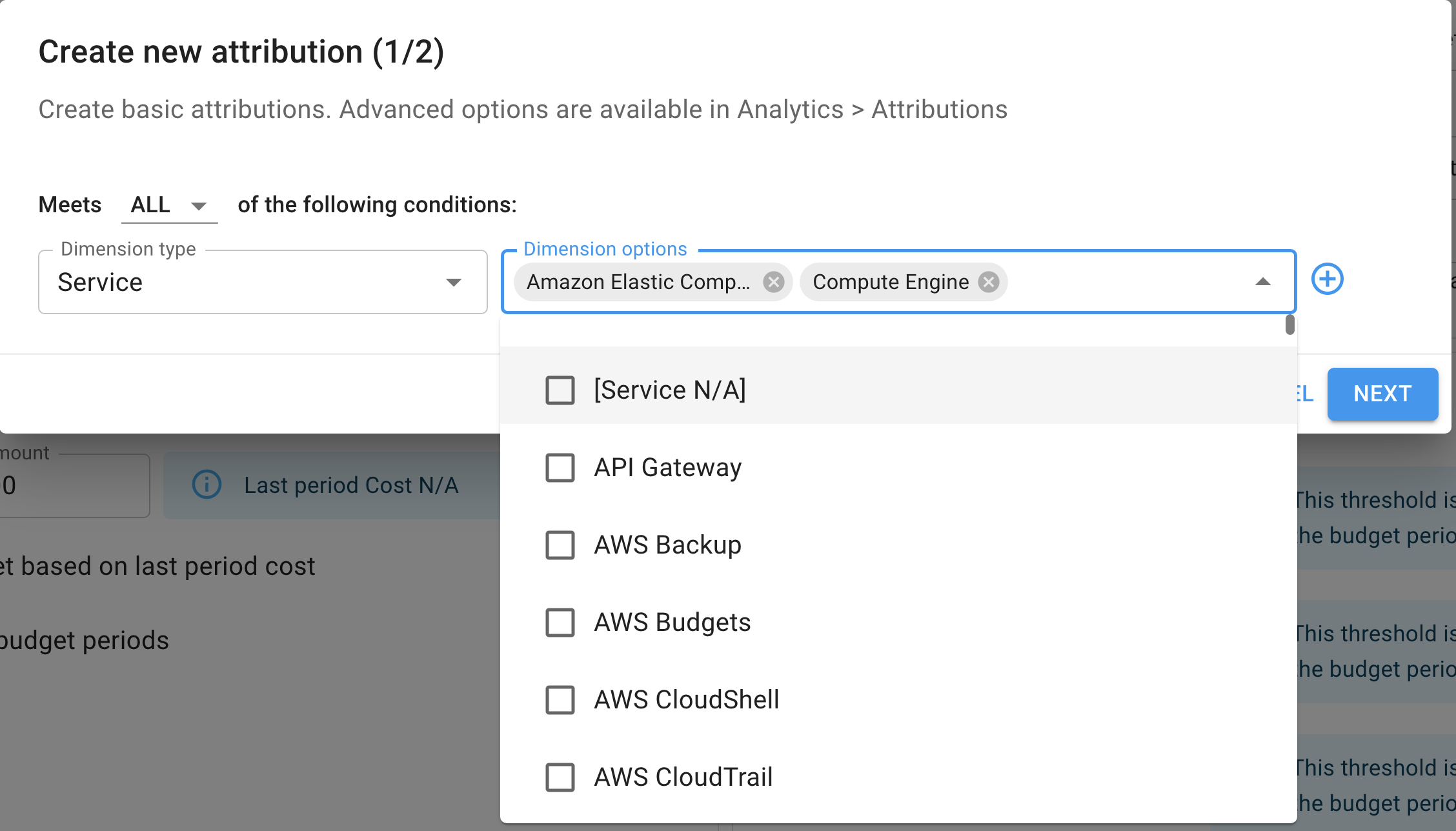Click the AWS CloudTrail option label

pyautogui.click(x=683, y=777)
